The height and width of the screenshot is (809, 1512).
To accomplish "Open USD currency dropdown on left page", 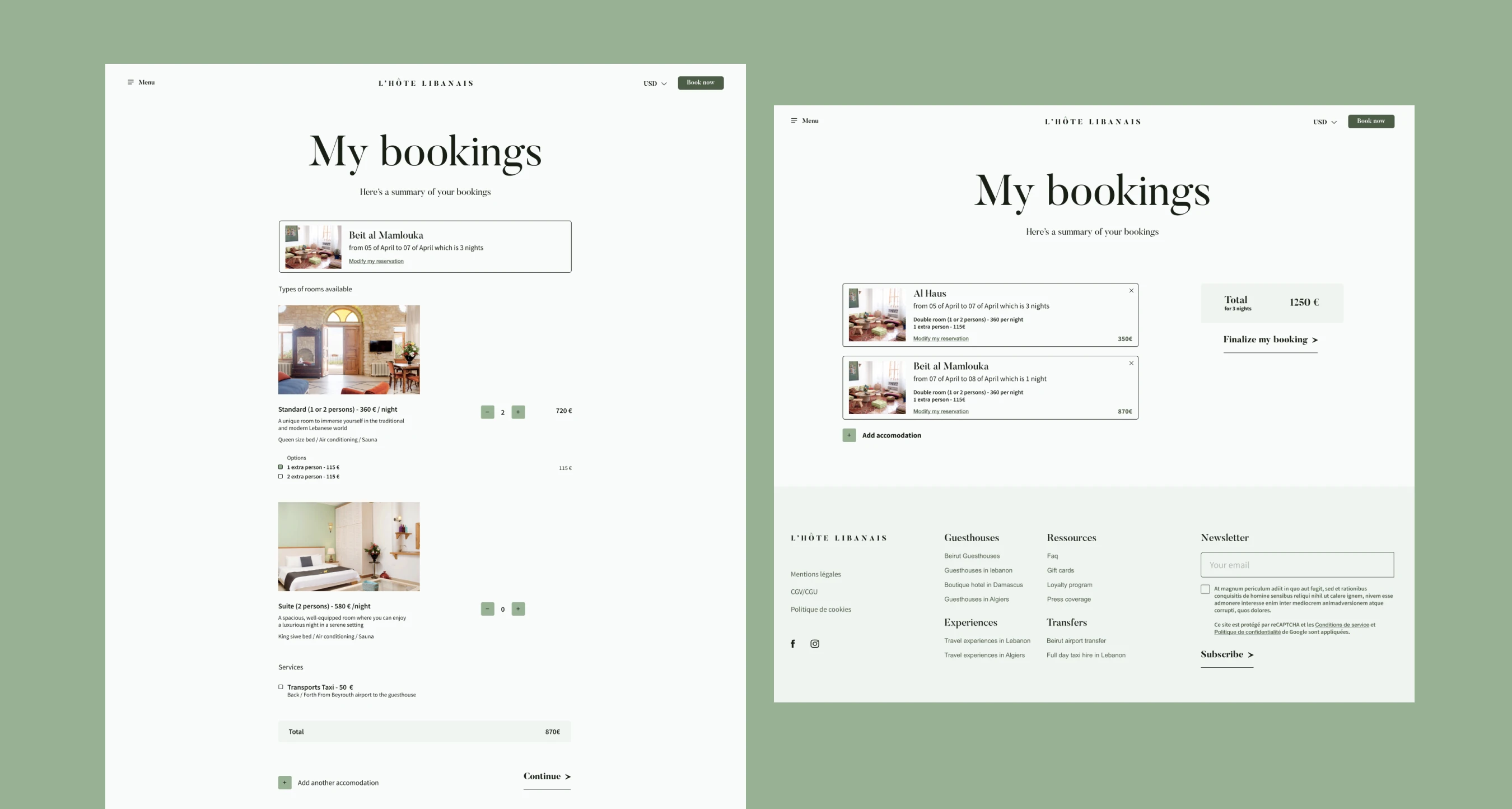I will 655,83.
